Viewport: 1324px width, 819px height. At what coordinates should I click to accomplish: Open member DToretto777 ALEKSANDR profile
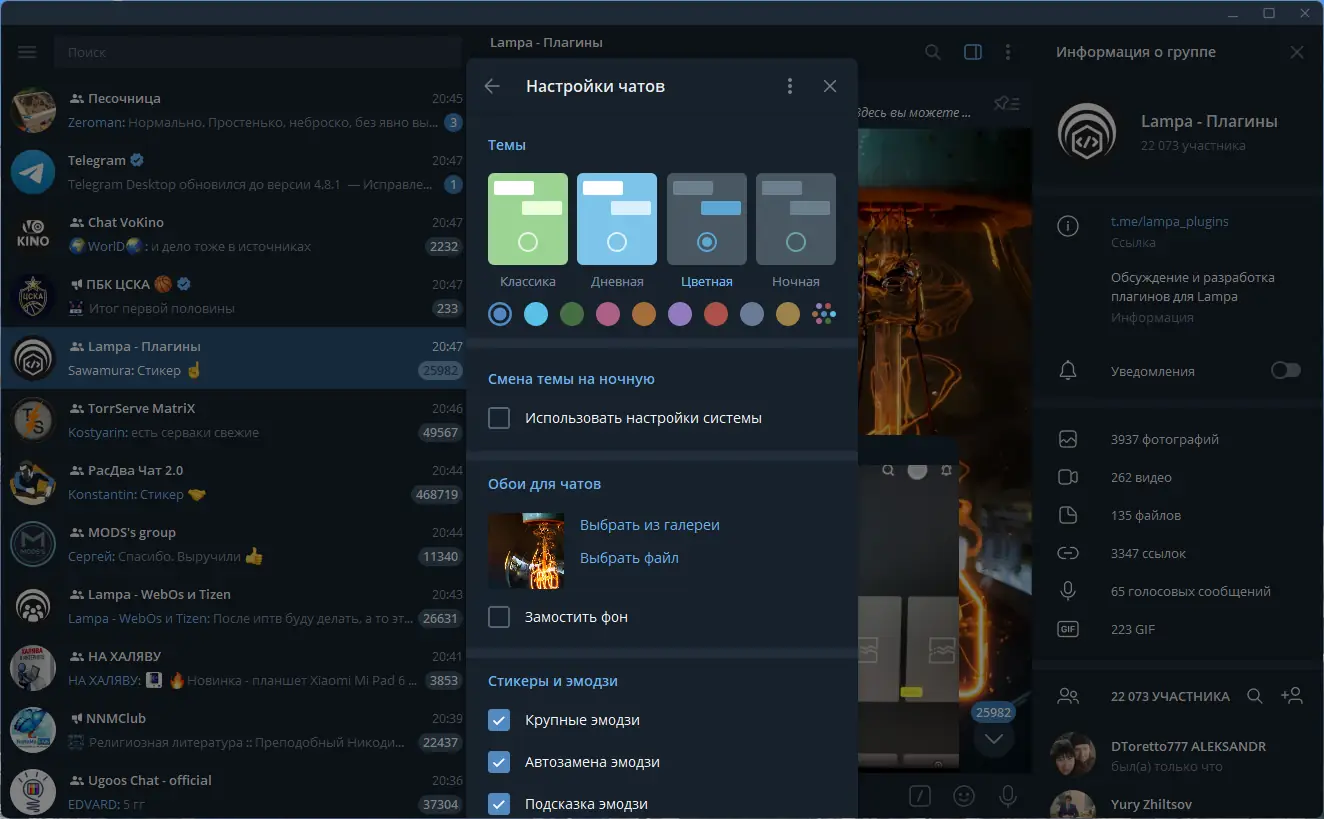(1177, 756)
